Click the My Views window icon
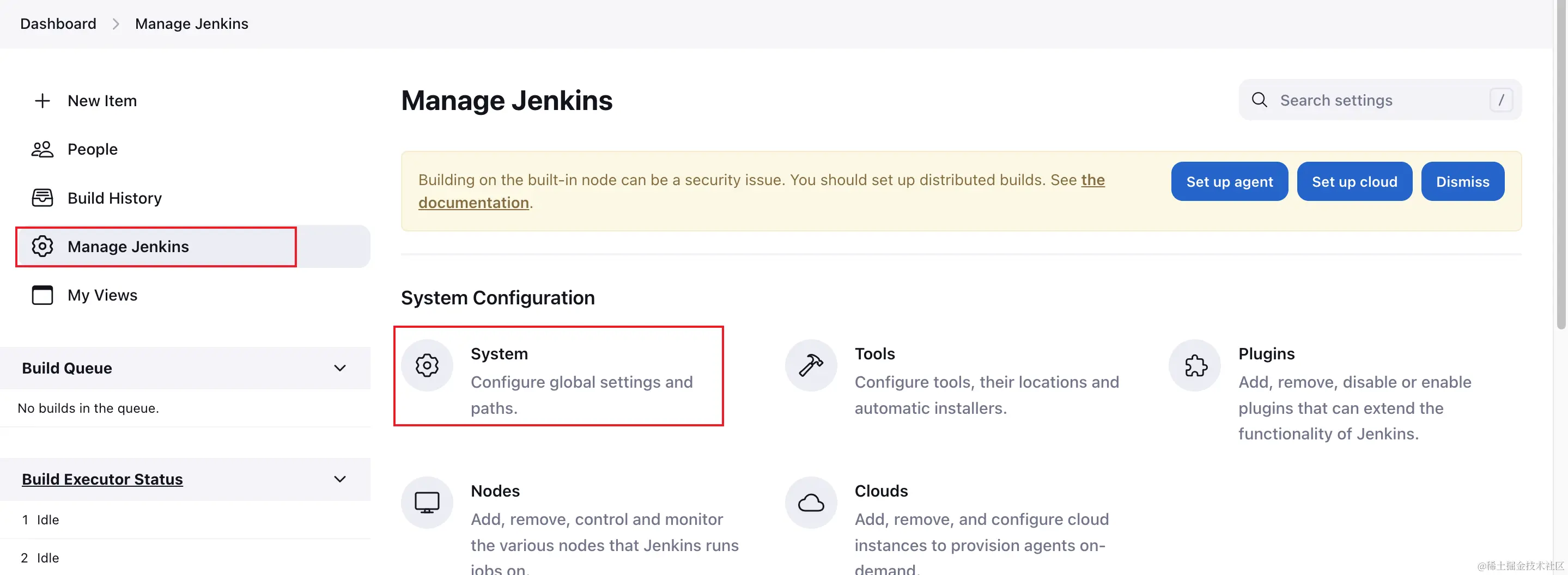The height and width of the screenshot is (575, 1568). [x=42, y=295]
